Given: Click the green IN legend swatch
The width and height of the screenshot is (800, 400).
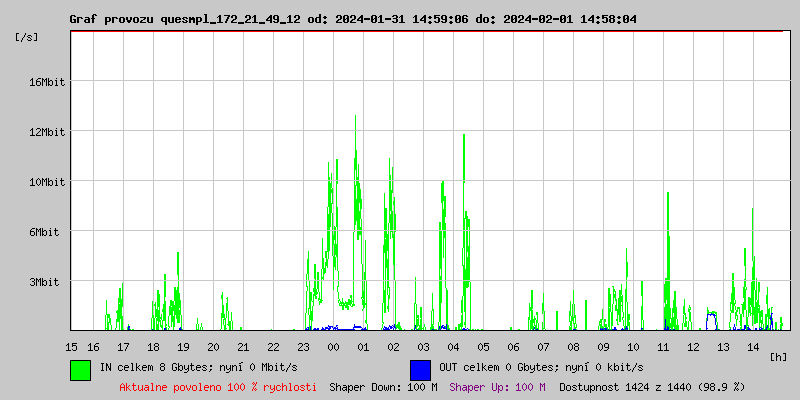Looking at the screenshot, I should (x=80, y=369).
